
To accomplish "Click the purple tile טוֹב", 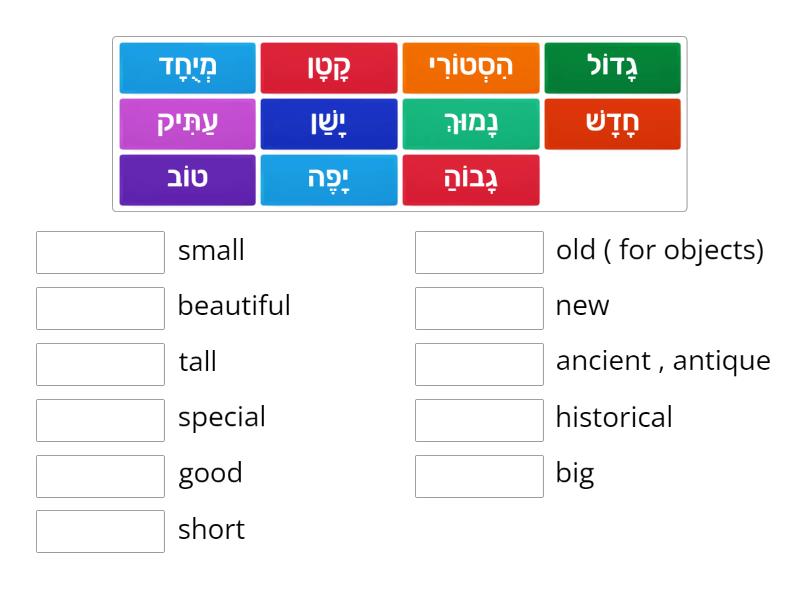I will click(x=187, y=180).
